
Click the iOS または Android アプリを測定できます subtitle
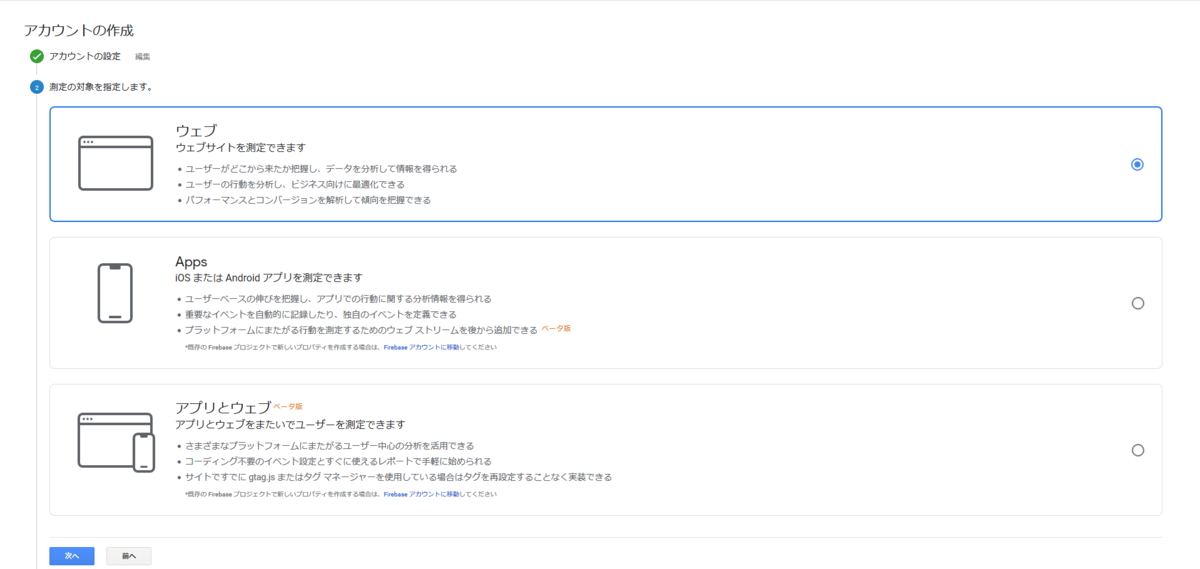click(268, 277)
